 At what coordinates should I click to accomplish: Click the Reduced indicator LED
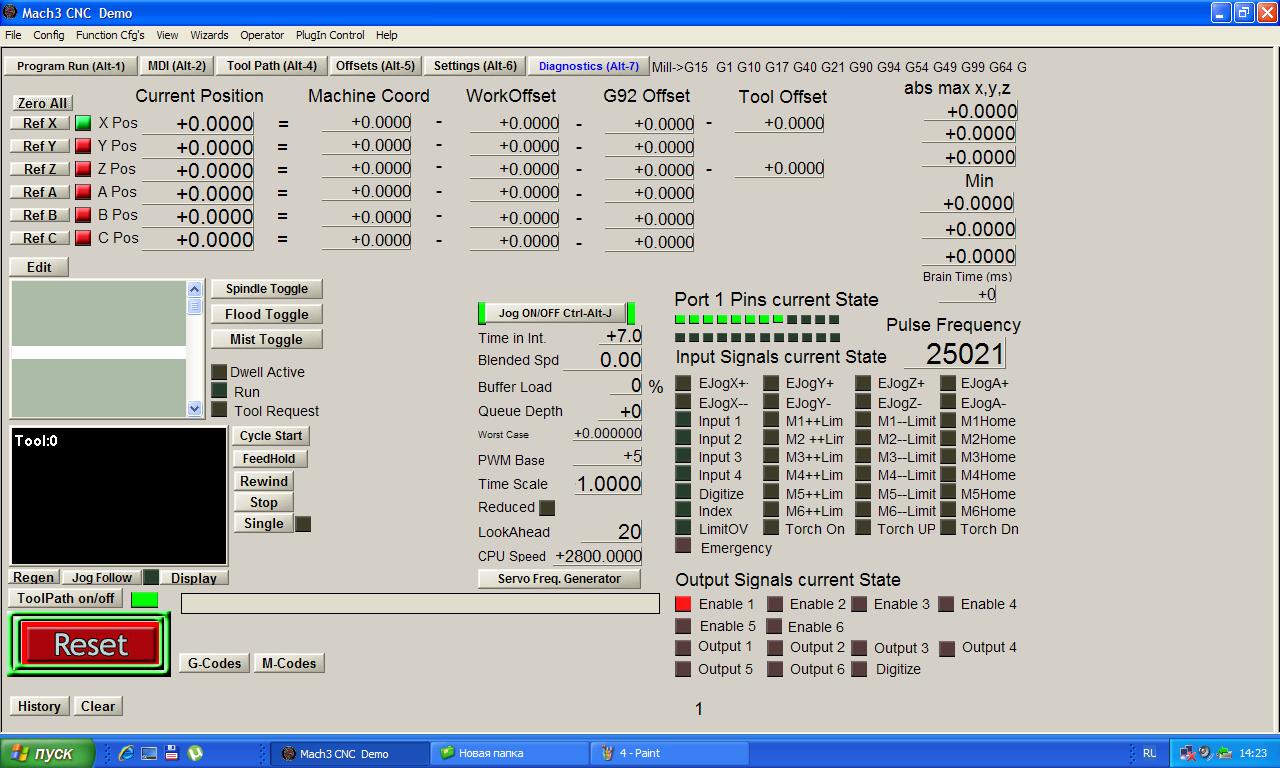[547, 508]
